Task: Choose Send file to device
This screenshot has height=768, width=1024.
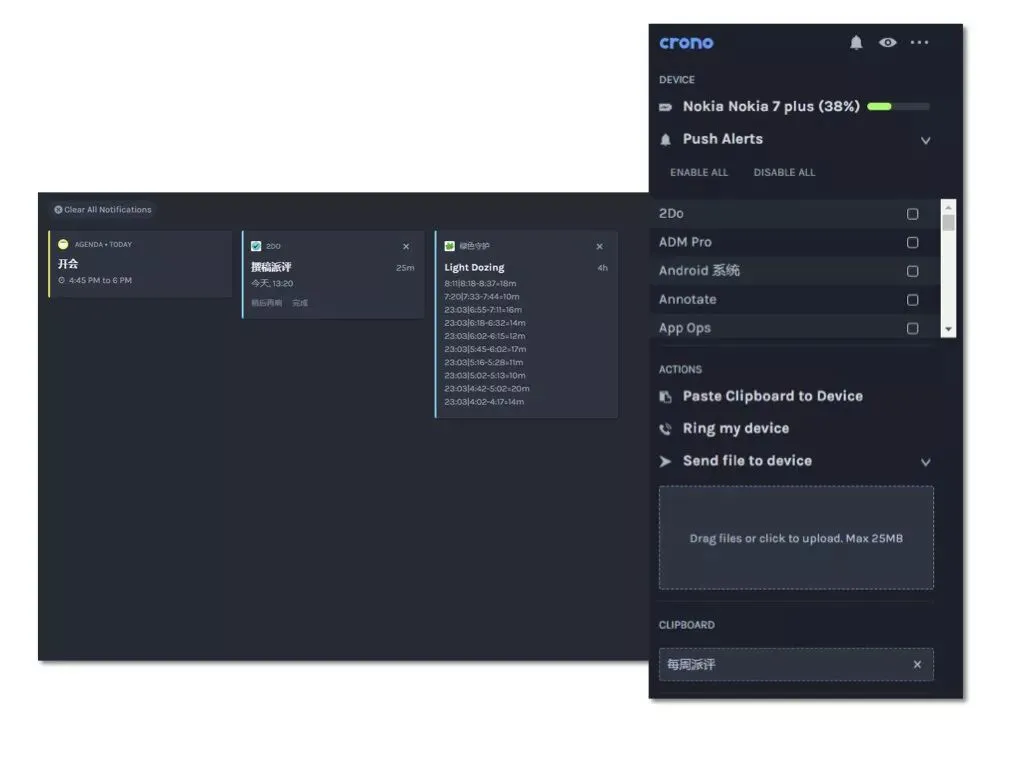Action: [747, 461]
